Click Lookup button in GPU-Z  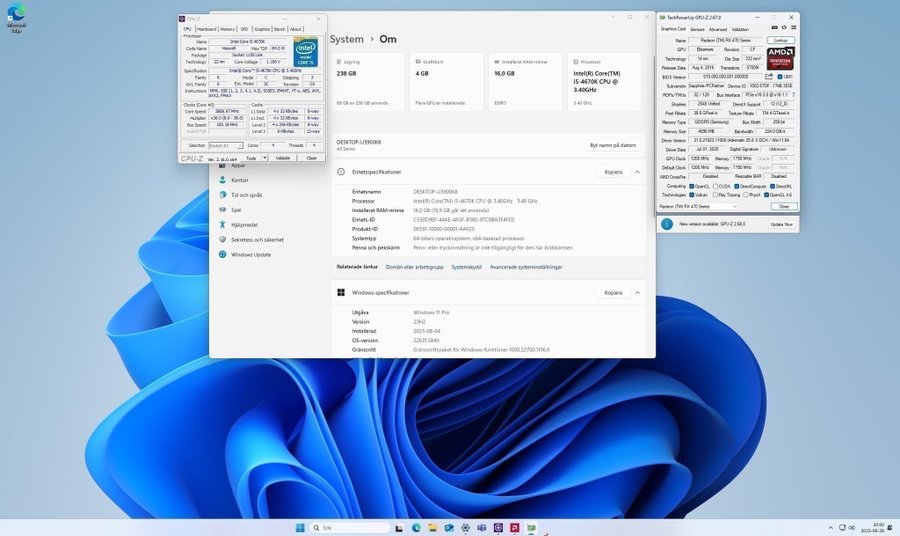coord(781,40)
